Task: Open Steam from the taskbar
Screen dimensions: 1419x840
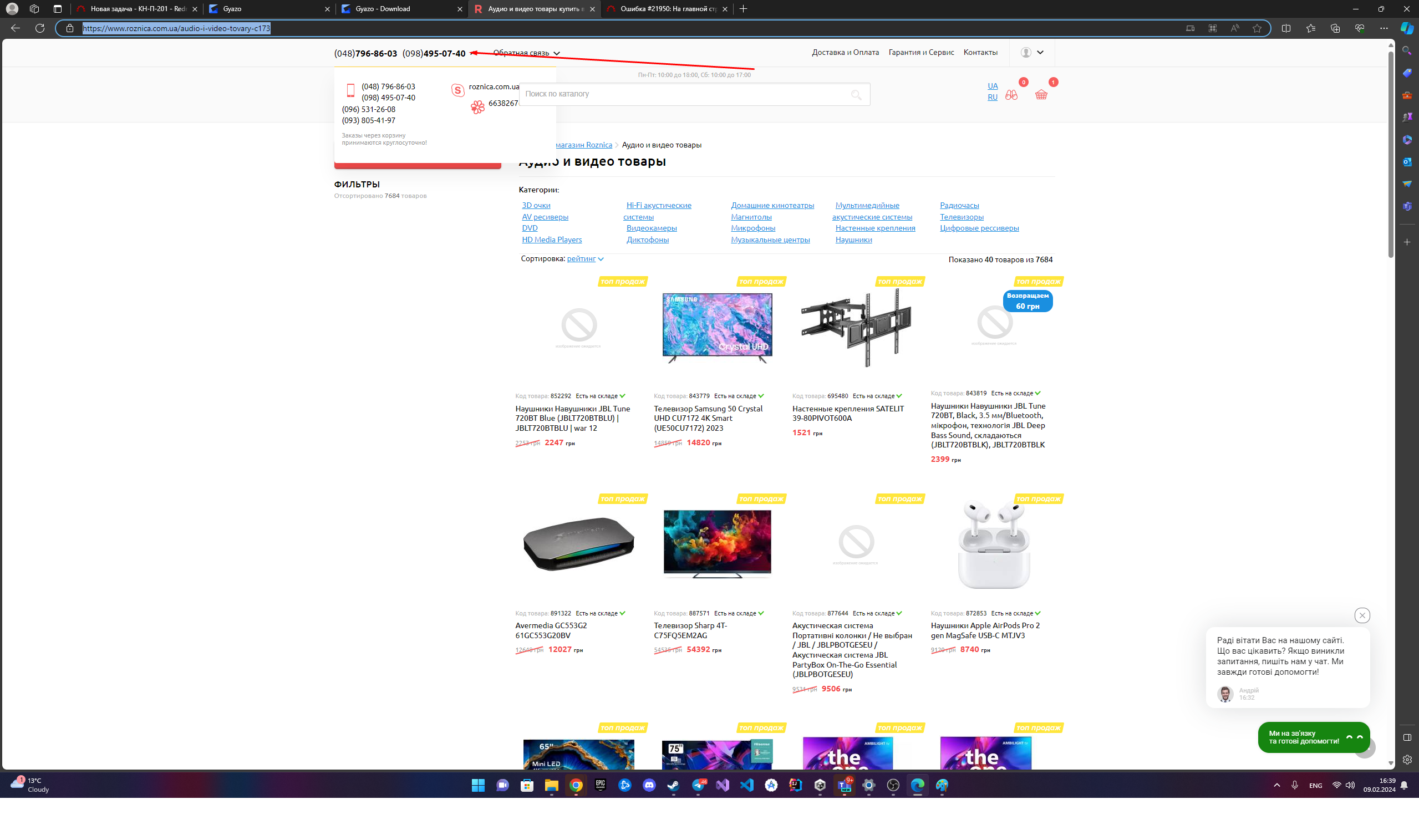Action: [673, 785]
